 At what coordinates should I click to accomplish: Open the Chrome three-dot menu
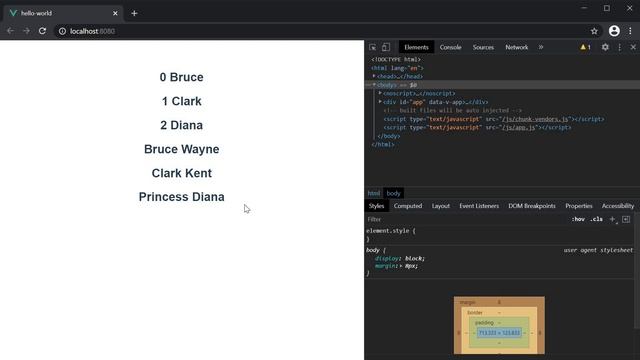[x=630, y=31]
